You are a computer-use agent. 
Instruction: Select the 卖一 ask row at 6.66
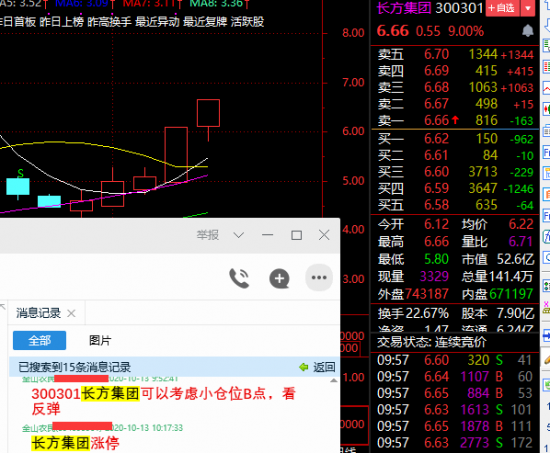pos(455,120)
